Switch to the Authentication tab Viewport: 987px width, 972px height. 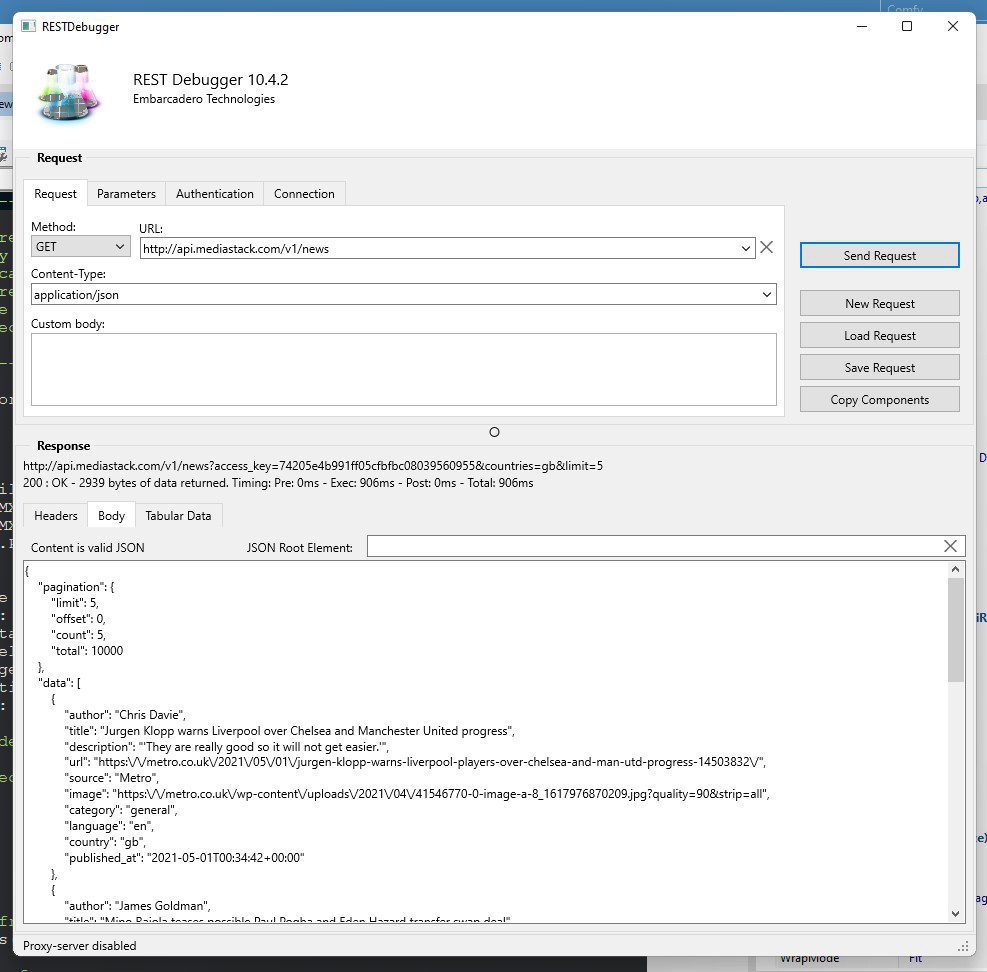coord(214,193)
